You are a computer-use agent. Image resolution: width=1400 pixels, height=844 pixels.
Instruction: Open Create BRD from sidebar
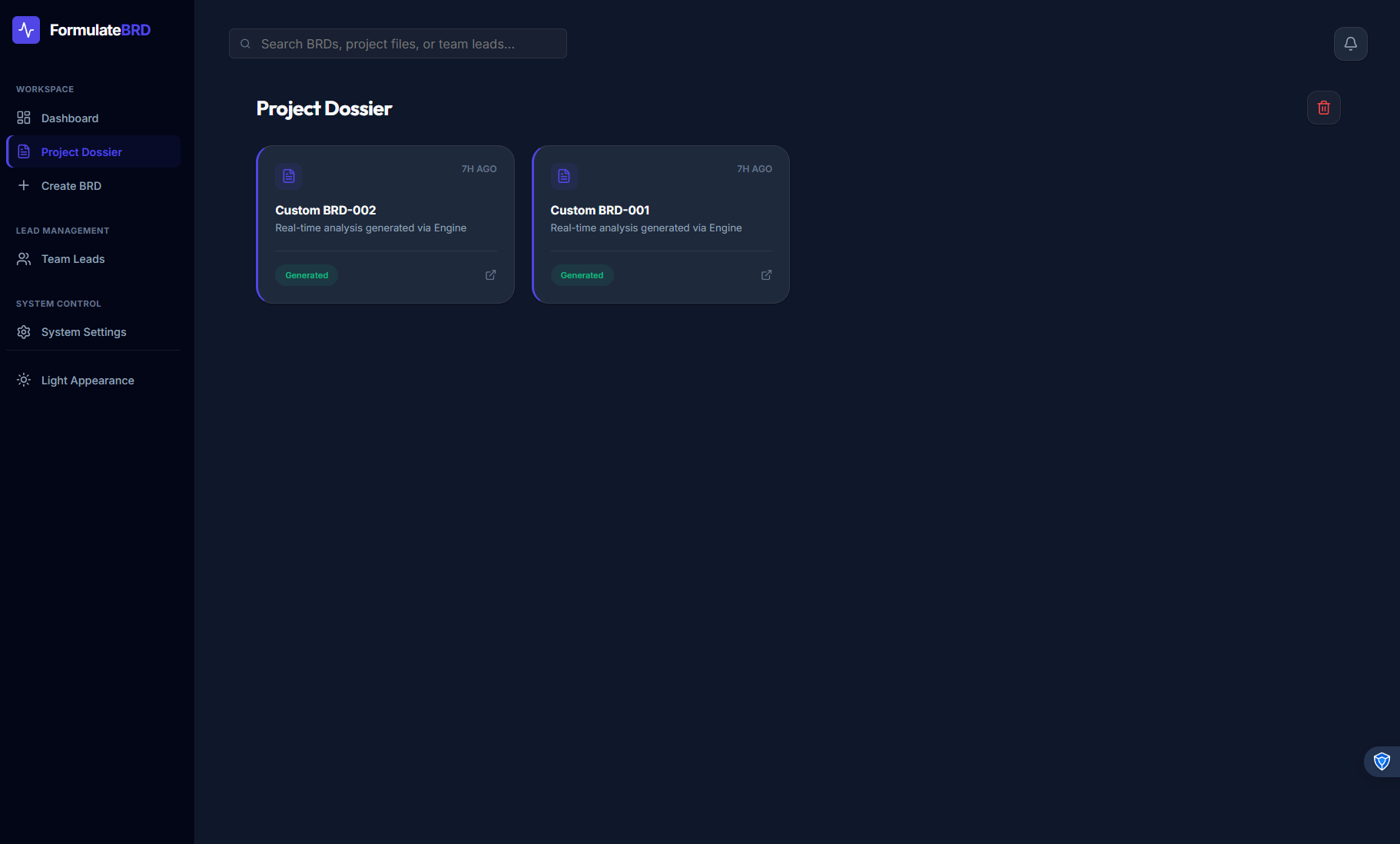click(71, 186)
